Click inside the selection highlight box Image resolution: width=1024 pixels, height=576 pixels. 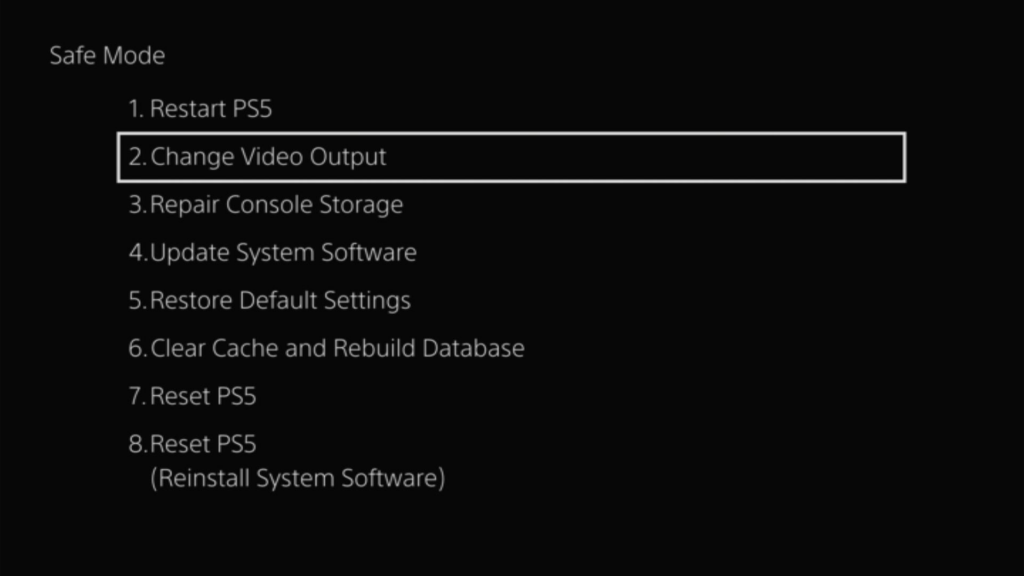click(510, 157)
